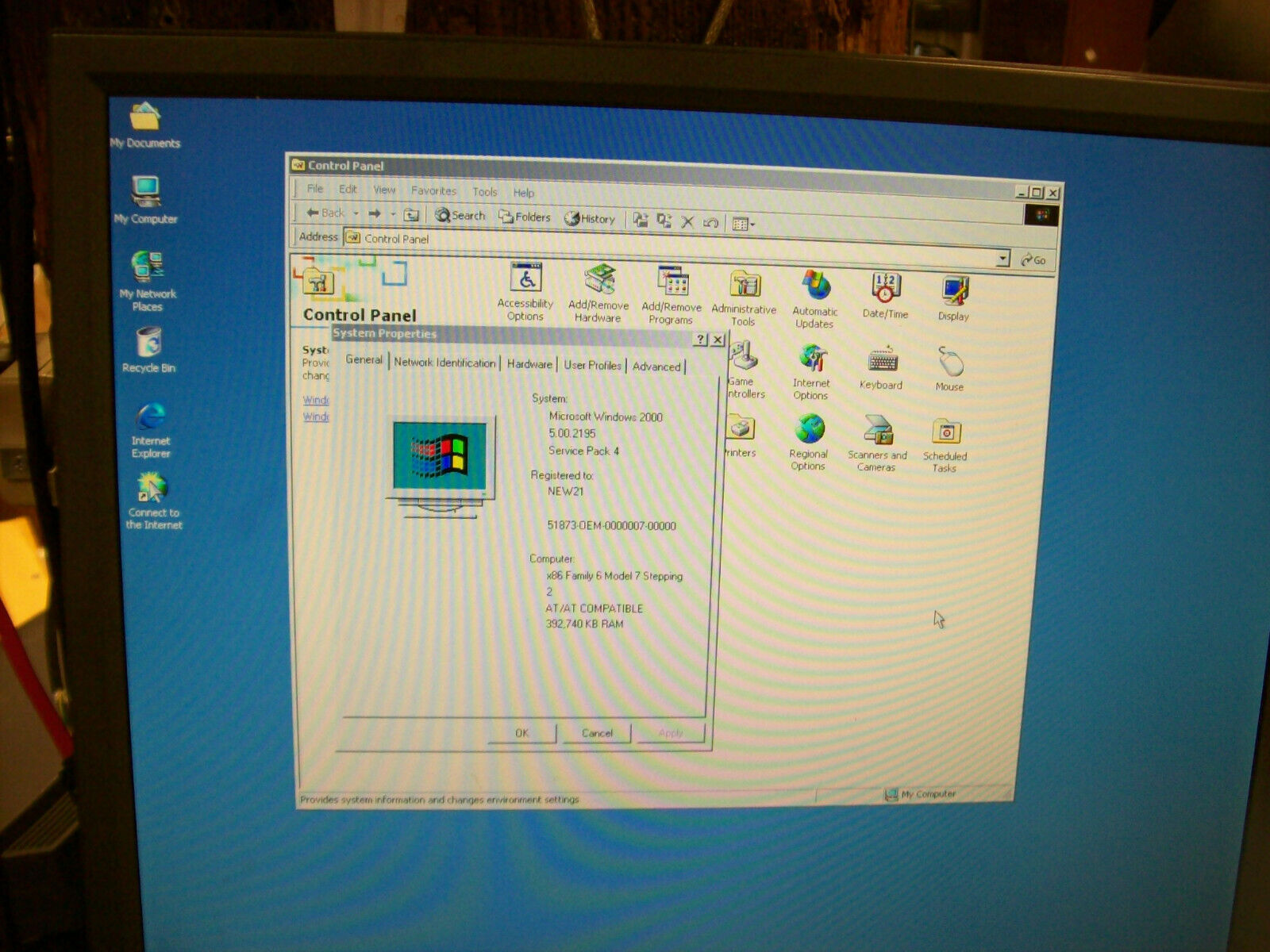Open the Favorites menu

[x=433, y=190]
